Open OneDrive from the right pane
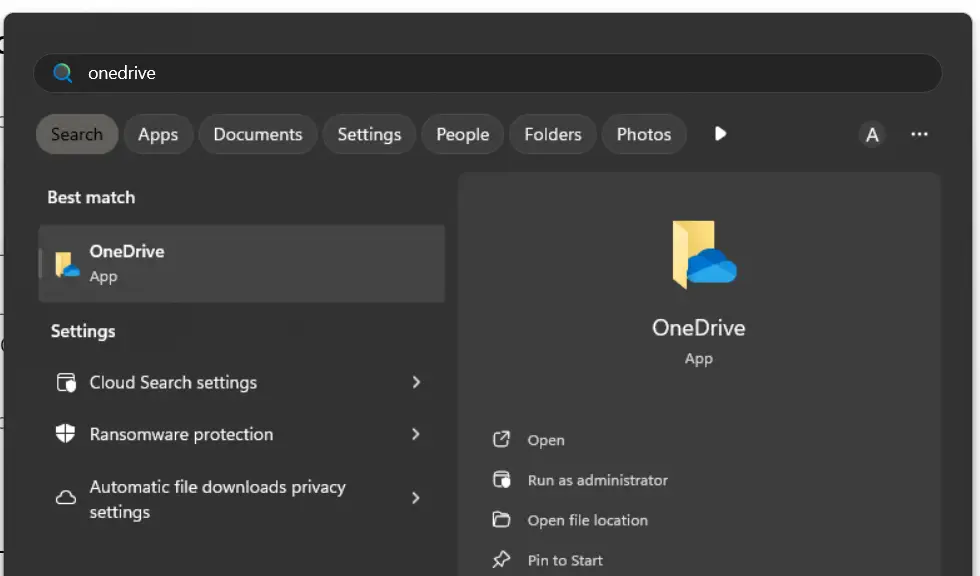The image size is (980, 576). point(546,440)
